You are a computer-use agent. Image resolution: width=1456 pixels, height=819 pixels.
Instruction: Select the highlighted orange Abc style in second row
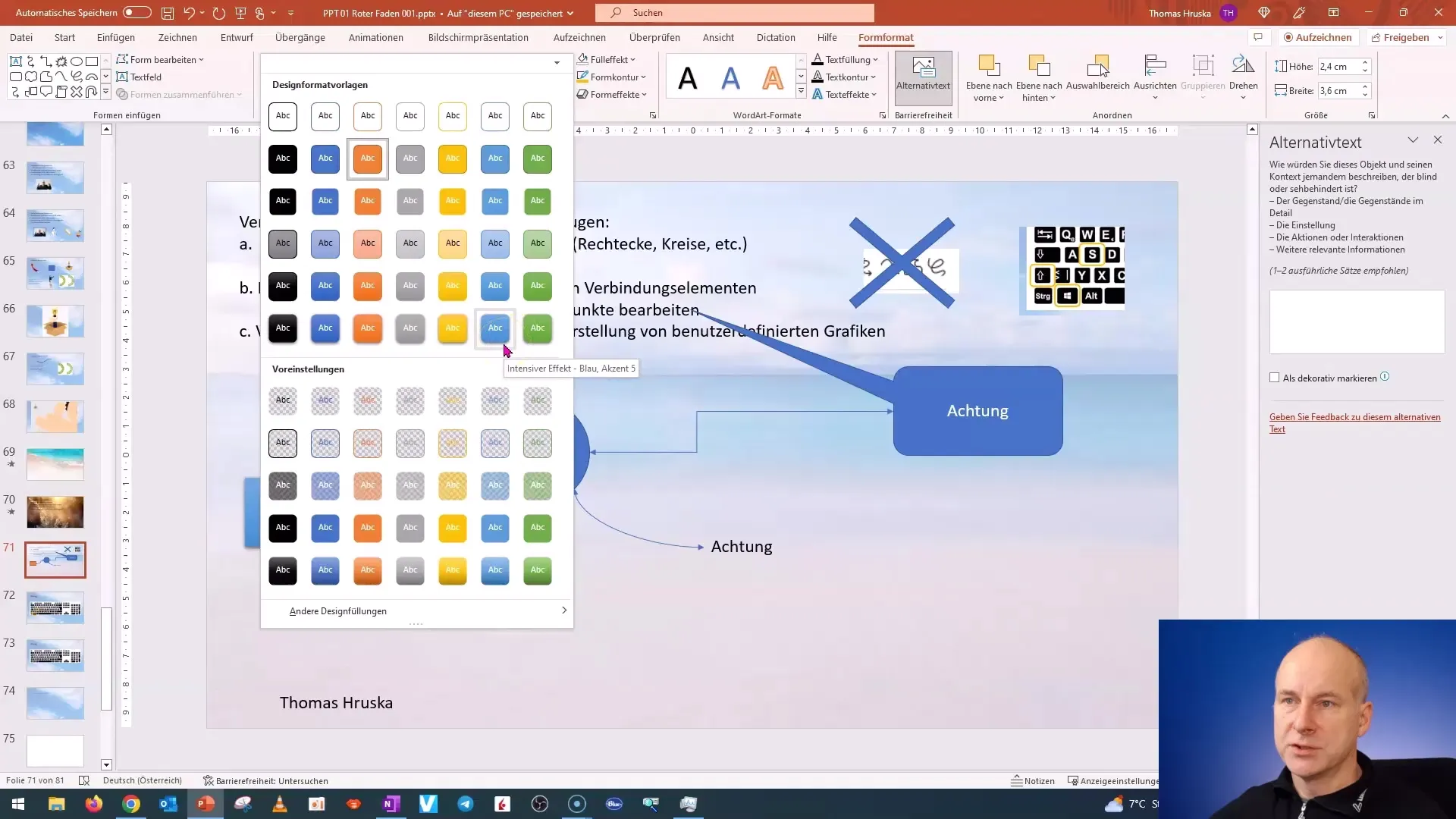tap(368, 158)
